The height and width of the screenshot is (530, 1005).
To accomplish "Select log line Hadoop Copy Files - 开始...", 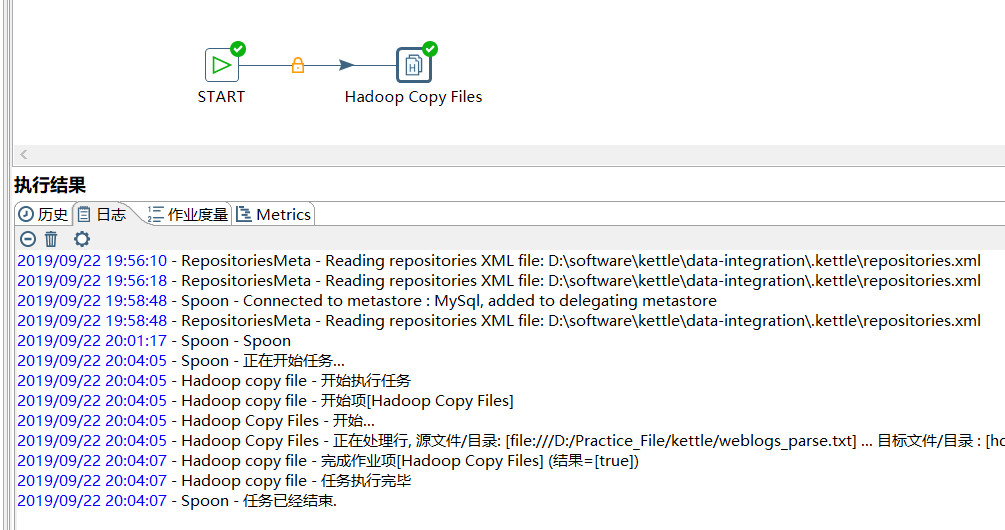I will [x=196, y=420].
